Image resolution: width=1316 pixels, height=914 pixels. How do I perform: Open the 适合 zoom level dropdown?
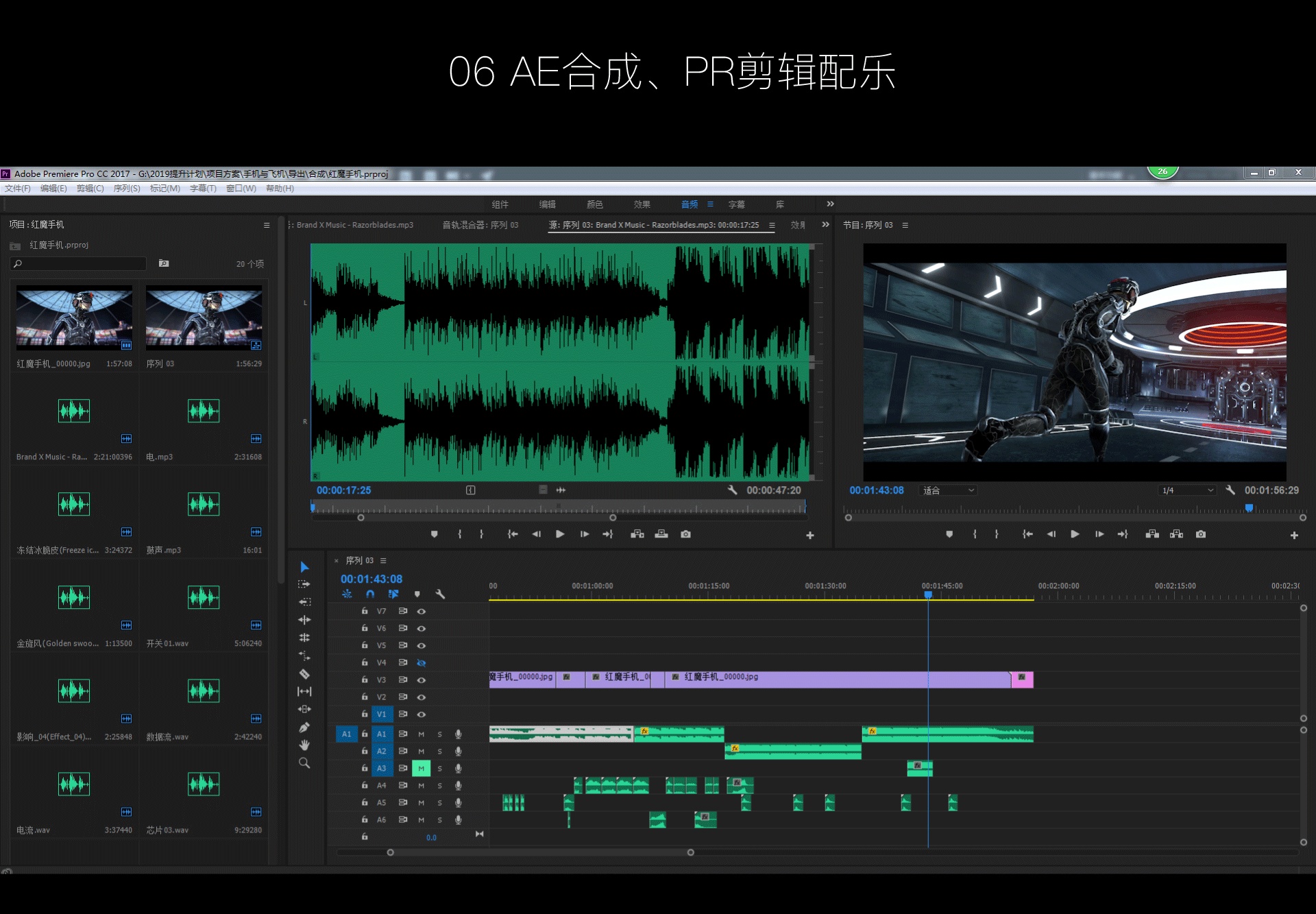pos(949,490)
